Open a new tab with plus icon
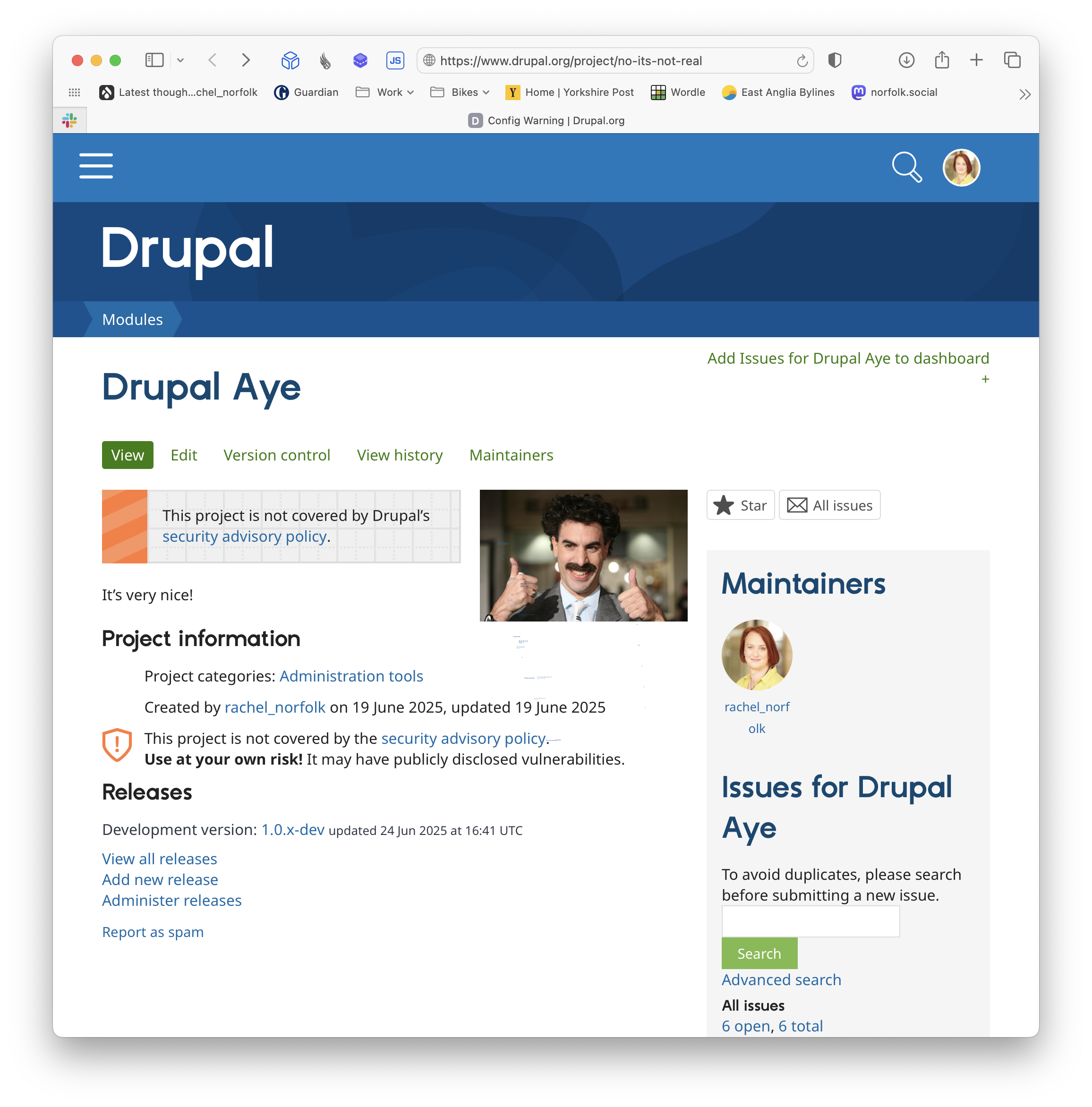 (976, 60)
